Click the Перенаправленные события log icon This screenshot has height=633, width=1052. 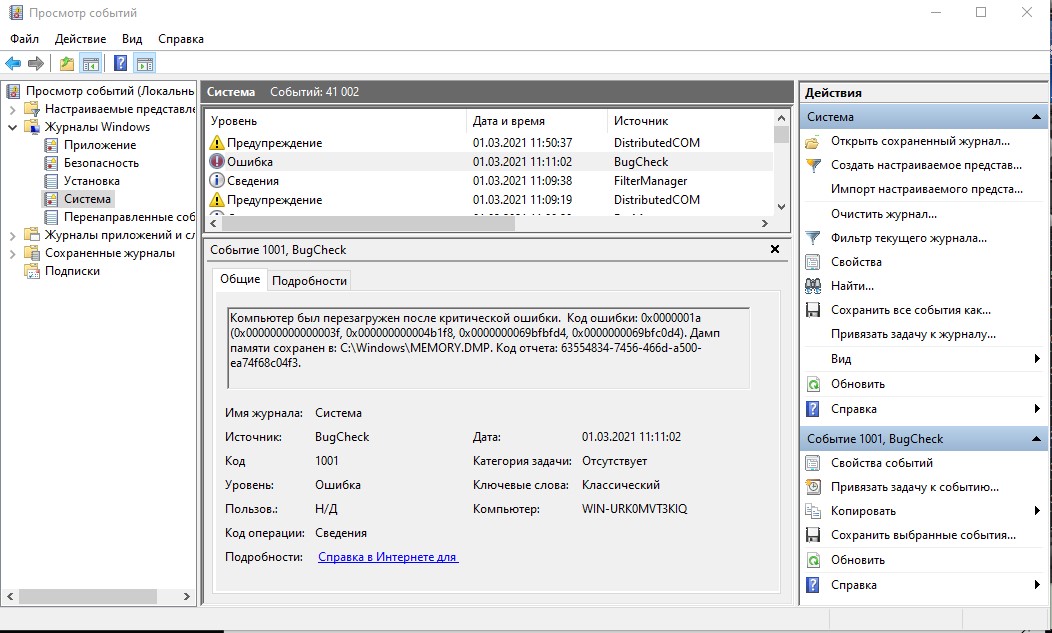(51, 217)
